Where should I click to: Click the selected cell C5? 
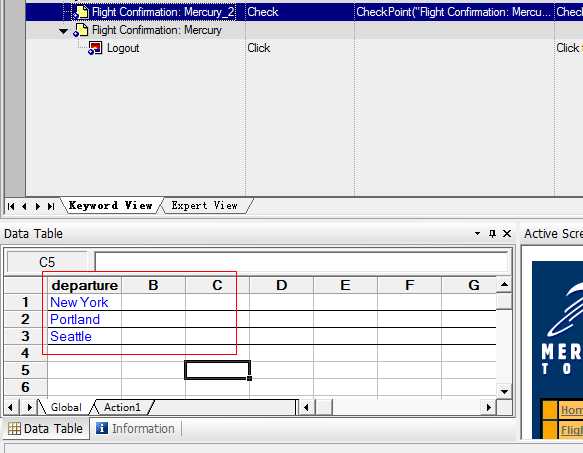pyautogui.click(x=218, y=370)
